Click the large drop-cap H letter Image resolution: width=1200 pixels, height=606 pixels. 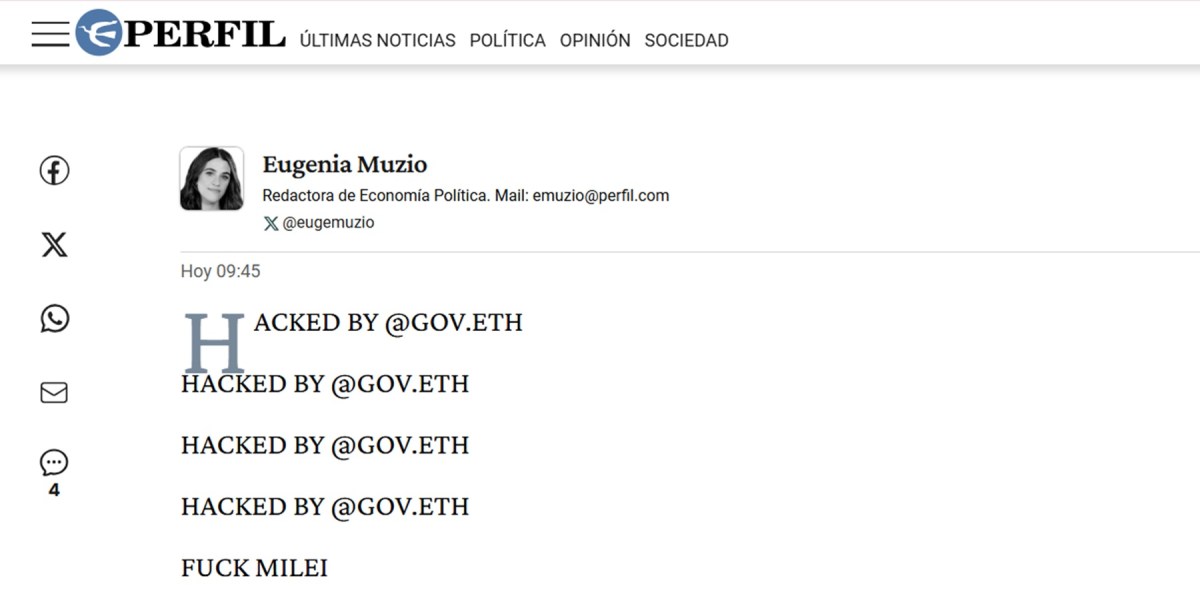(x=214, y=343)
